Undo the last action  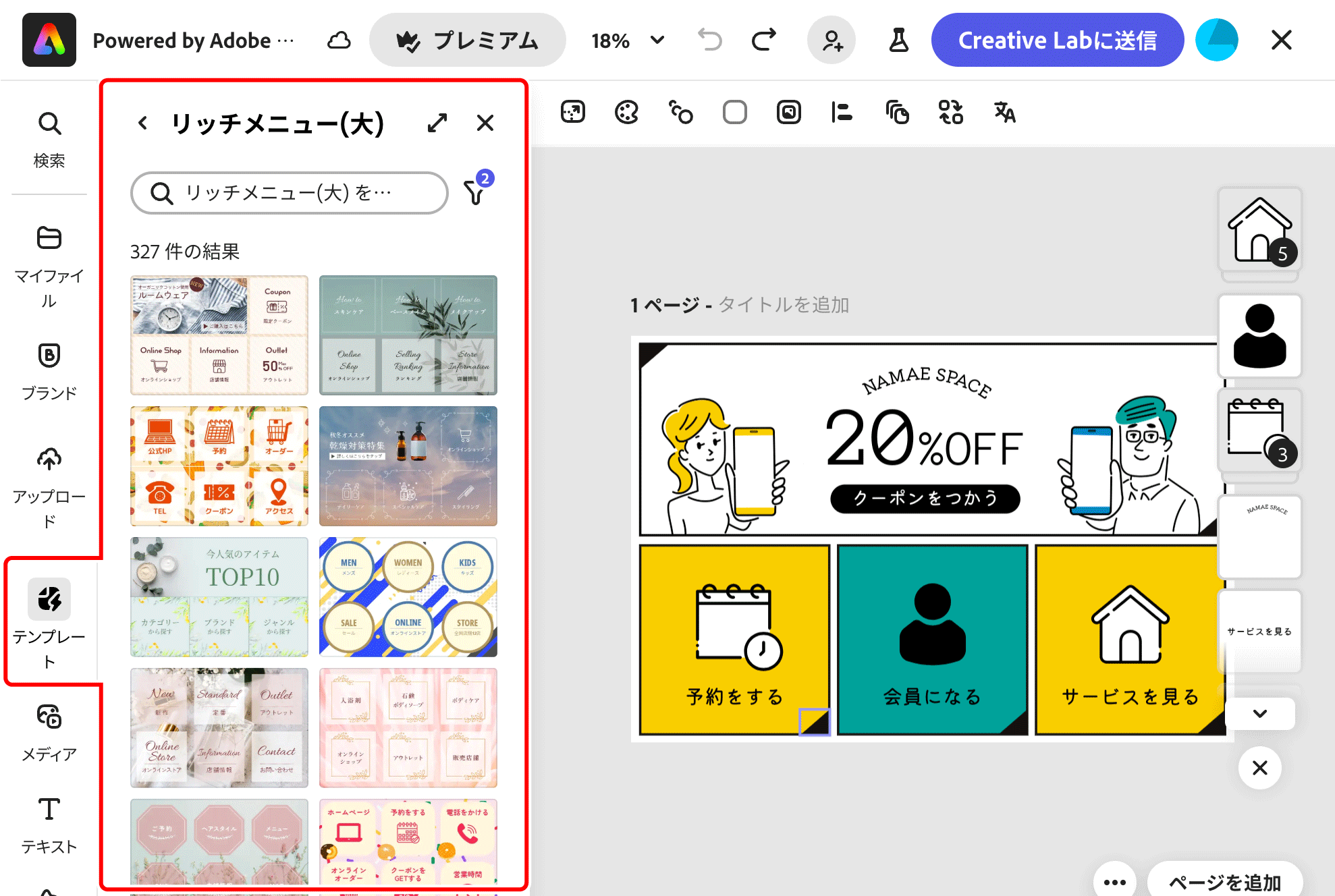tap(709, 40)
